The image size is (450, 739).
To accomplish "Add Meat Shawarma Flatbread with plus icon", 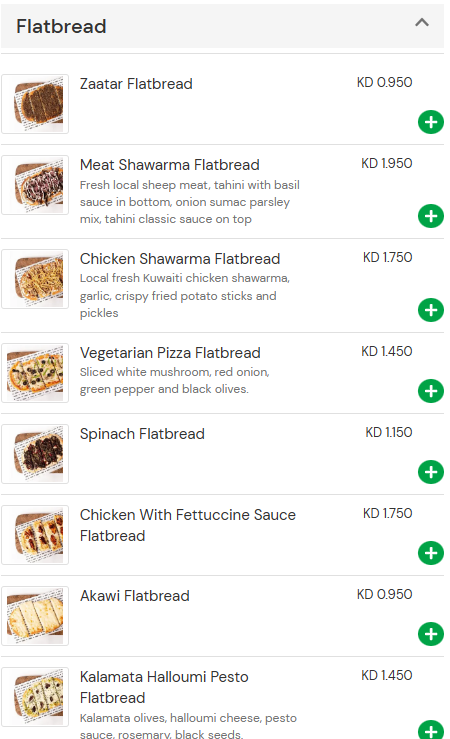I will 431,216.
